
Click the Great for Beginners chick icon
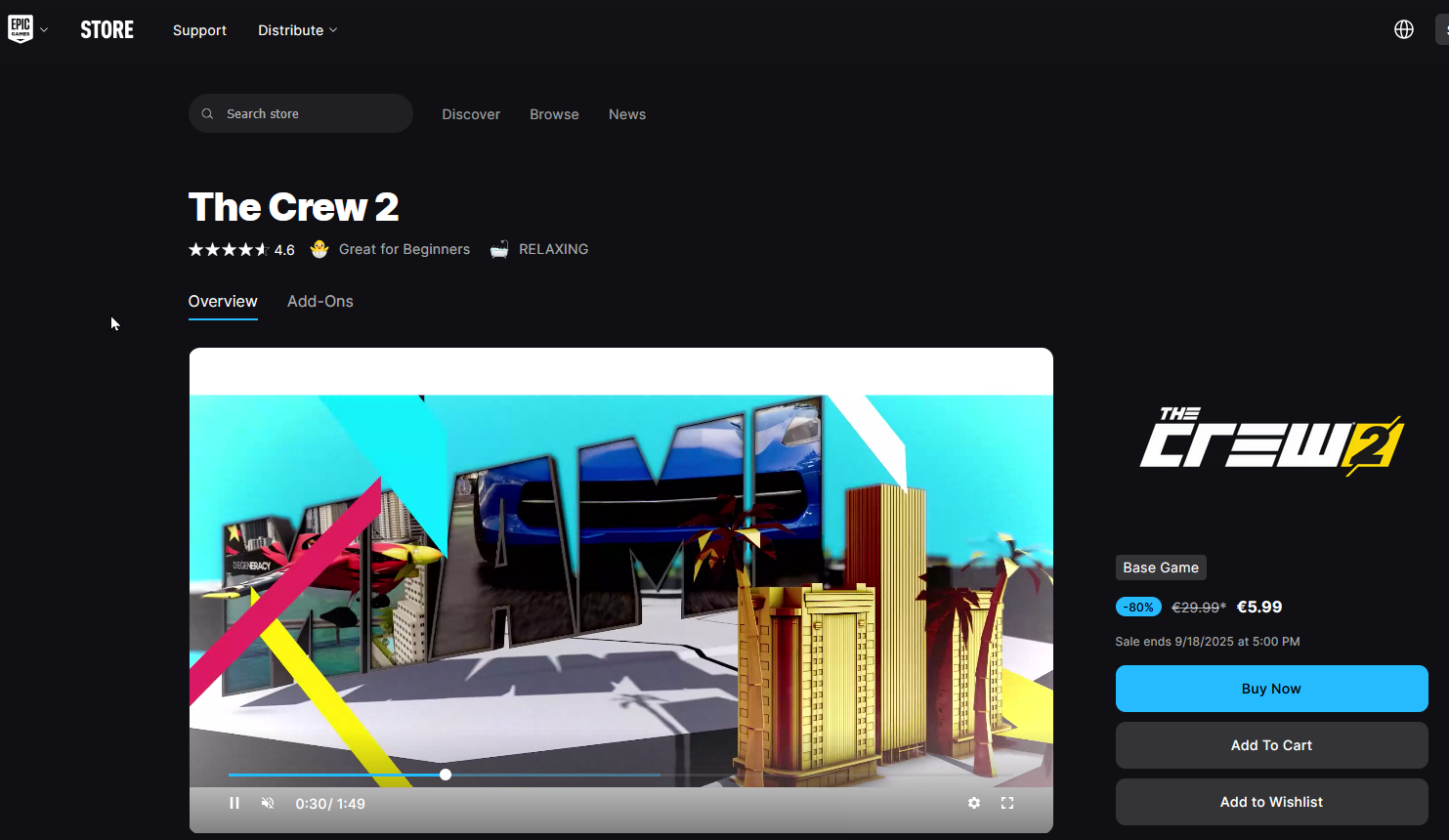tap(320, 249)
